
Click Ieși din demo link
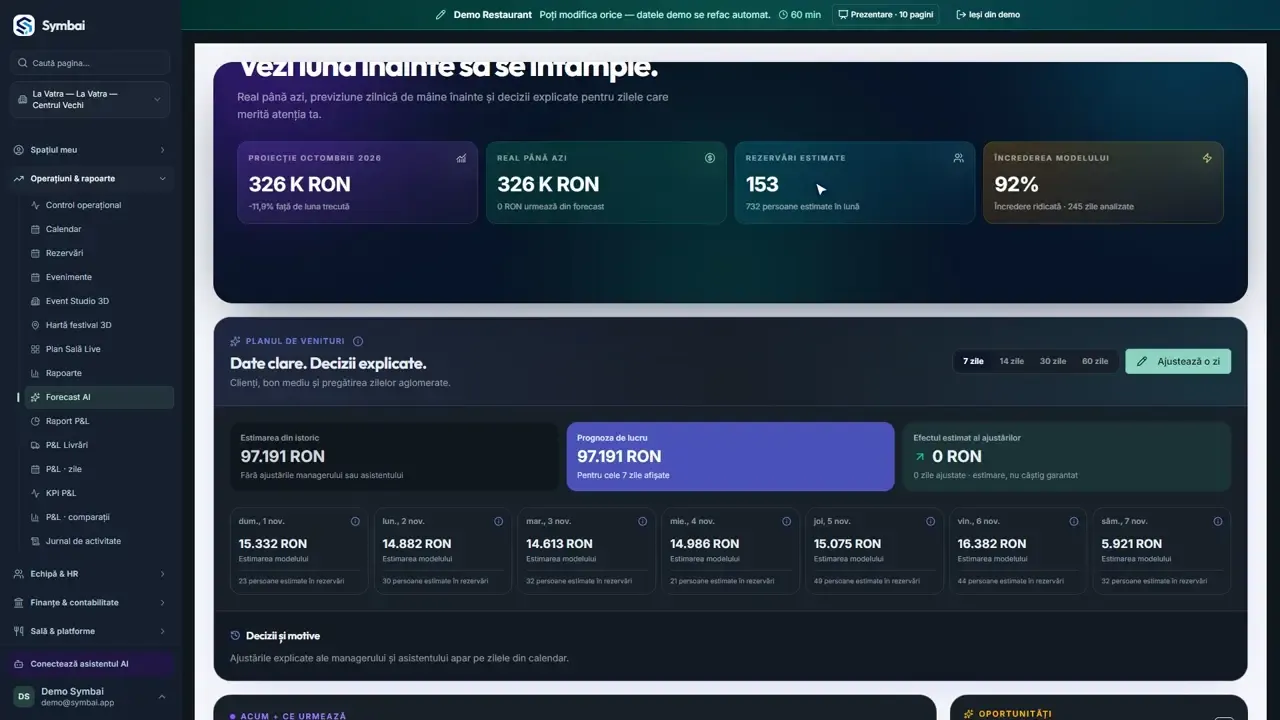pos(988,15)
